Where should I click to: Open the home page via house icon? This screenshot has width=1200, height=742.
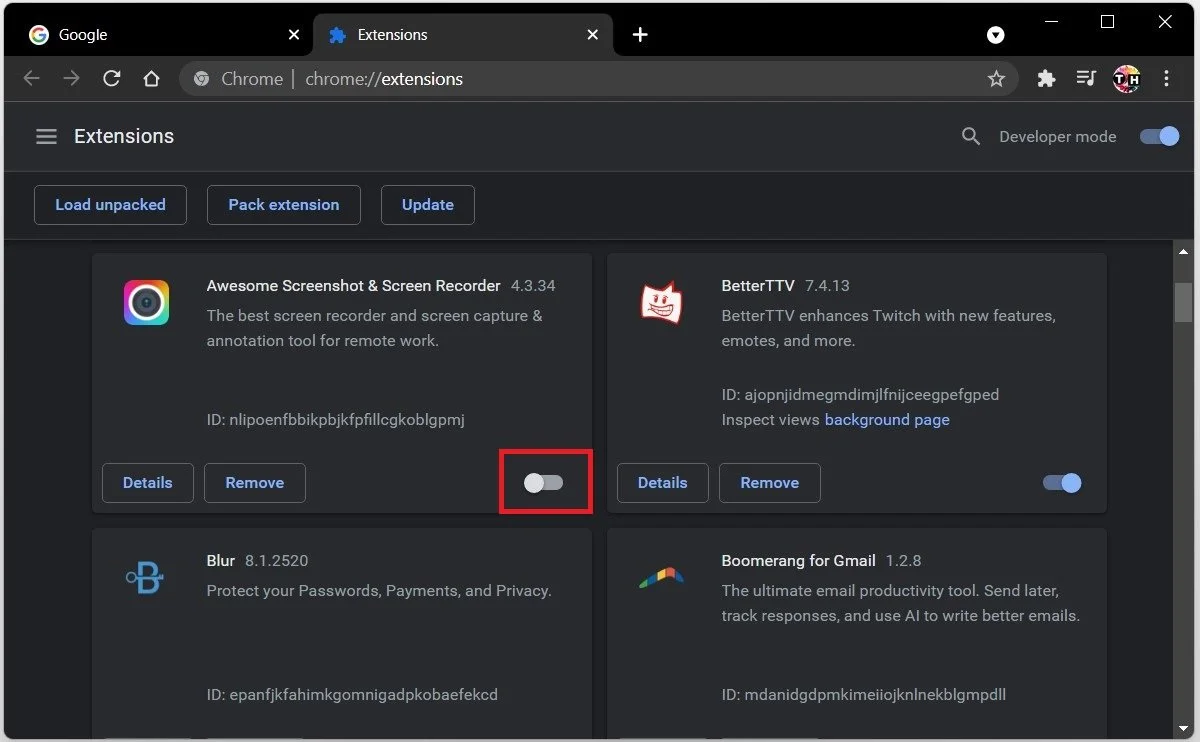[151, 79]
